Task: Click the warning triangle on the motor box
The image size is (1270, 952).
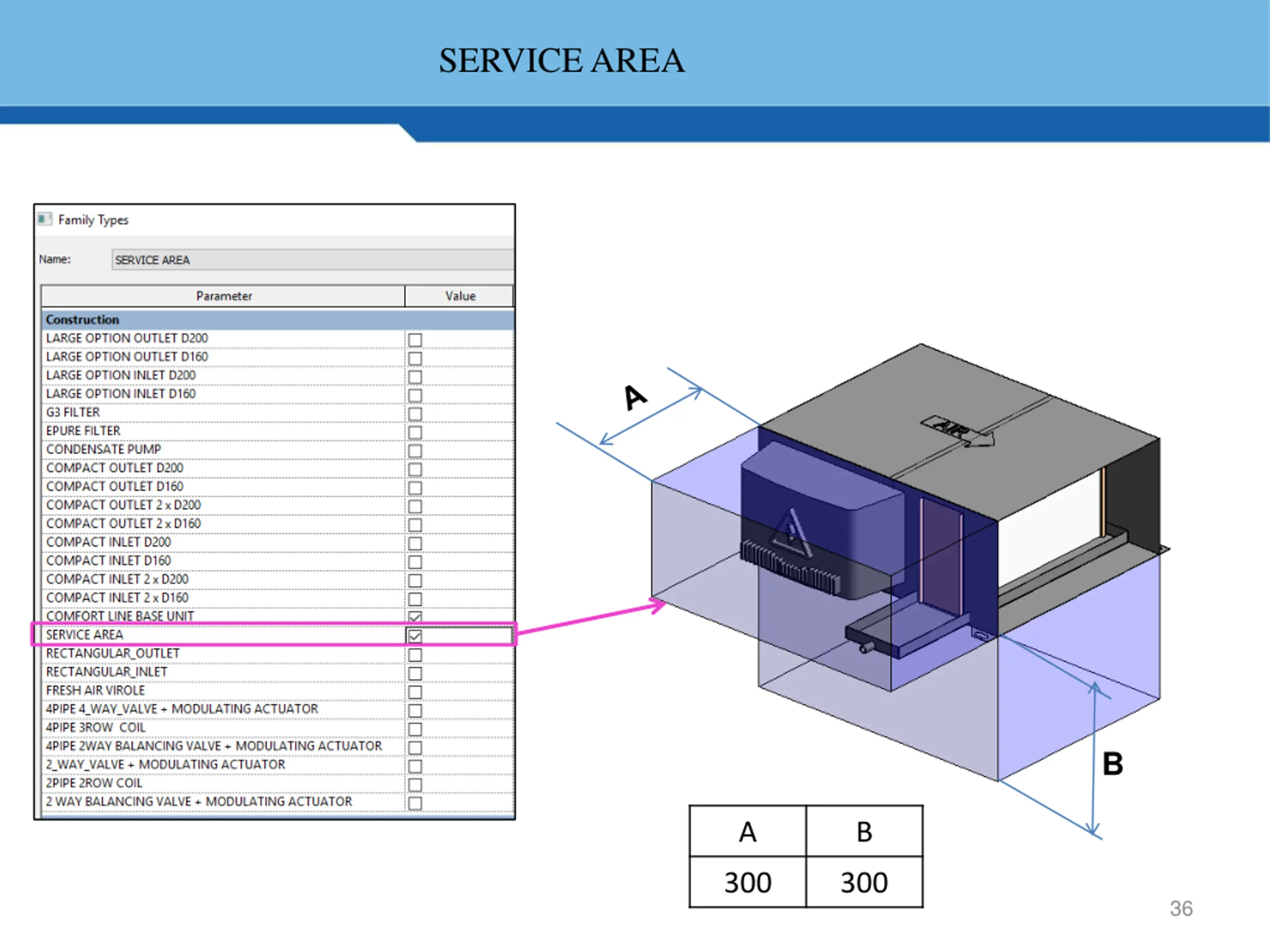Action: coord(791,532)
